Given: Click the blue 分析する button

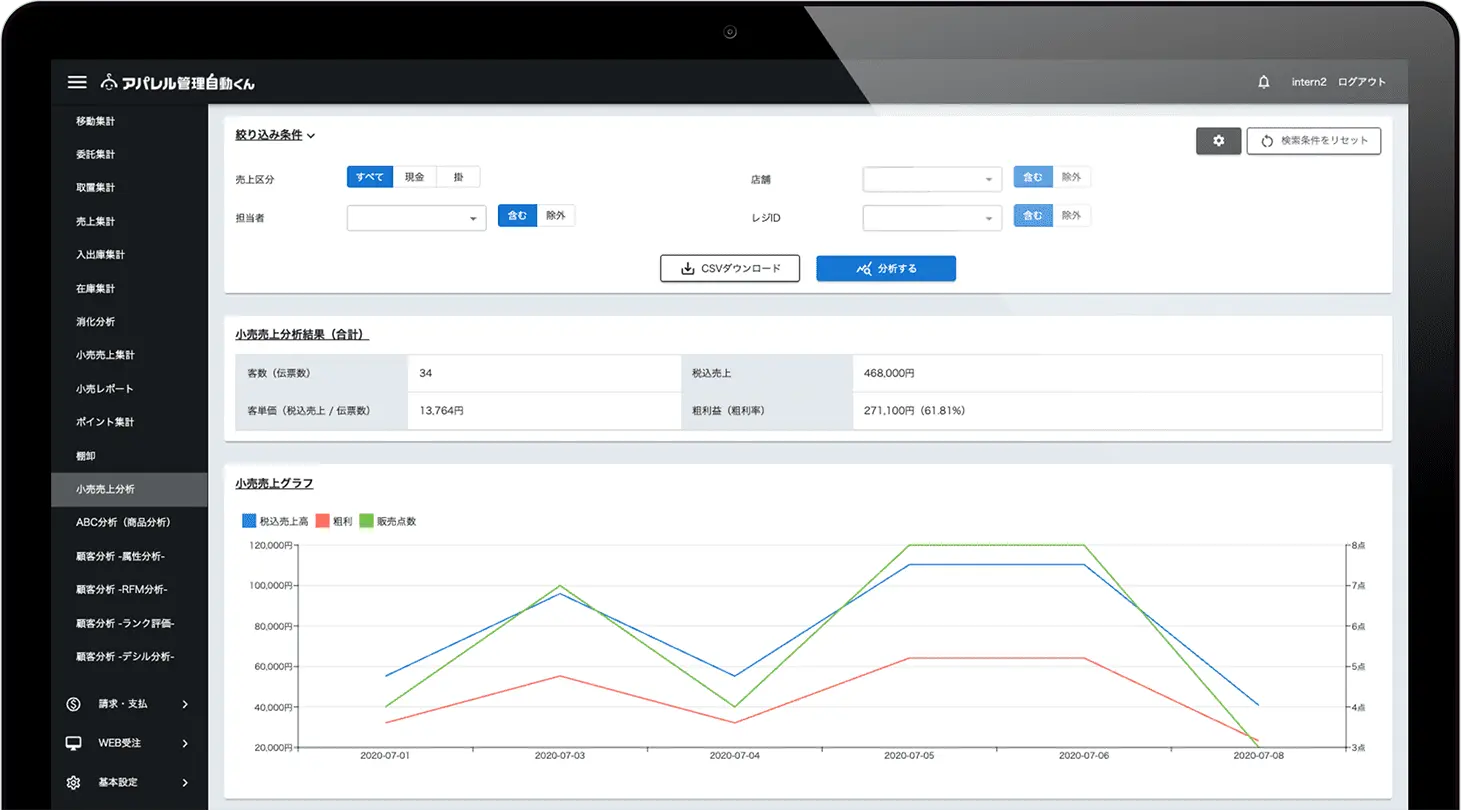Looking at the screenshot, I should click(x=885, y=268).
